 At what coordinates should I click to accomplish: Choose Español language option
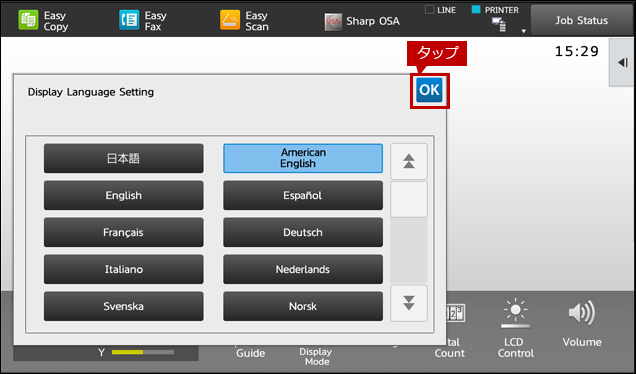pyautogui.click(x=303, y=195)
